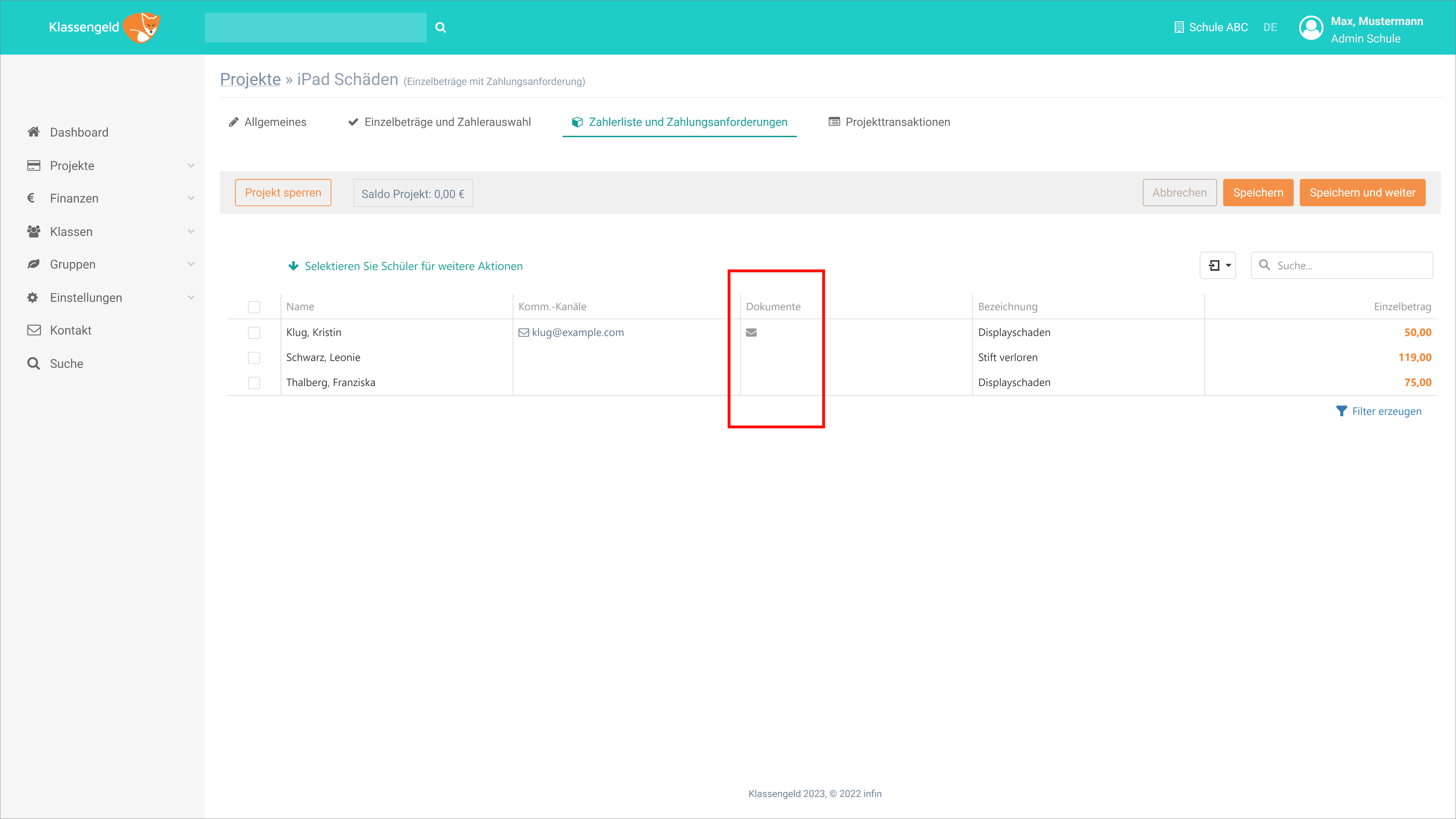The width and height of the screenshot is (1456, 819).
Task: Click into the top header search field
Action: [315, 27]
